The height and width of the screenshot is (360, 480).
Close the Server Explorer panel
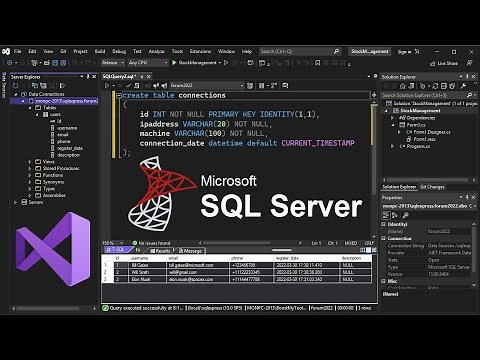(94, 77)
